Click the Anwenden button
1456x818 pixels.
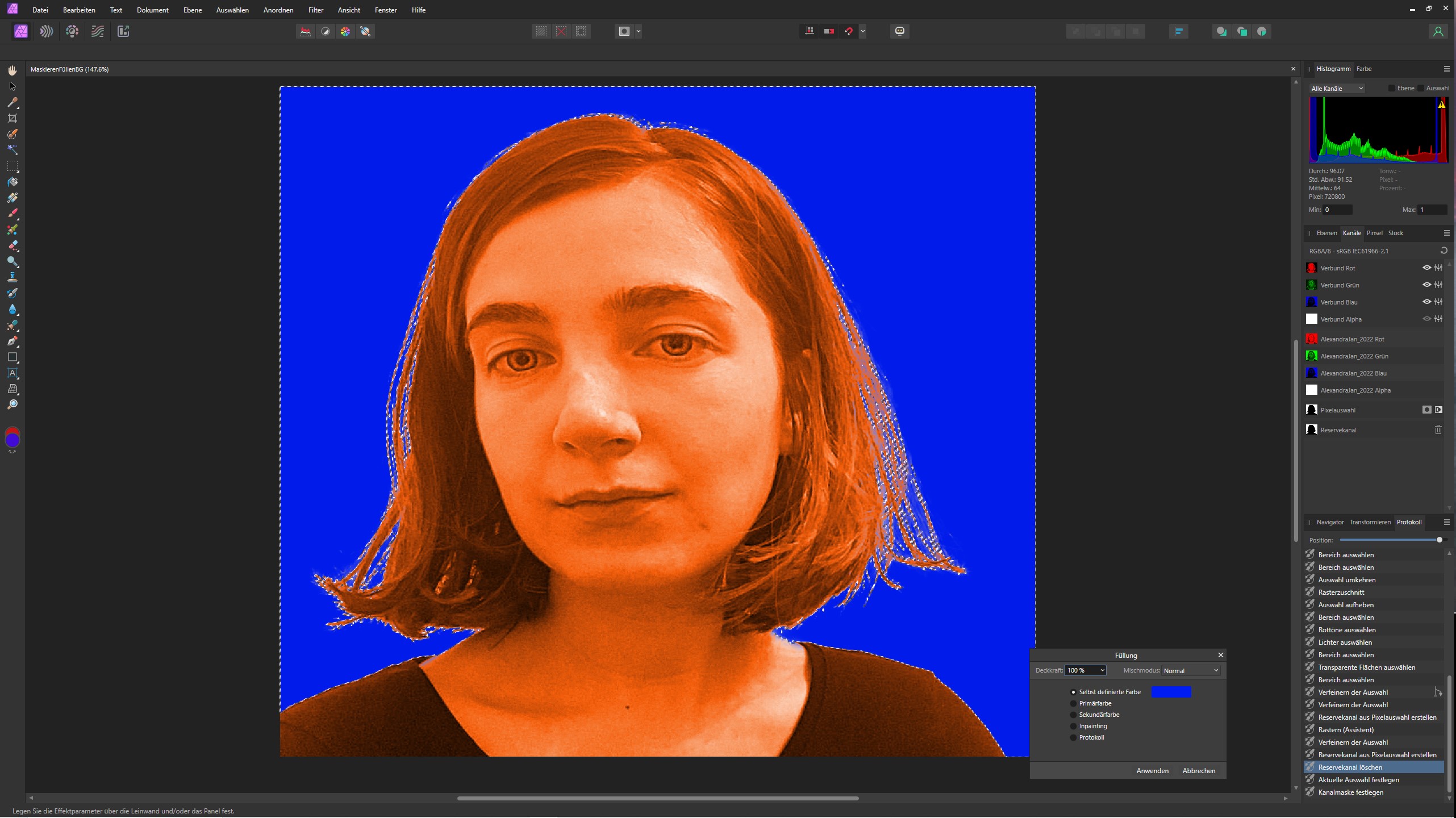click(1152, 771)
